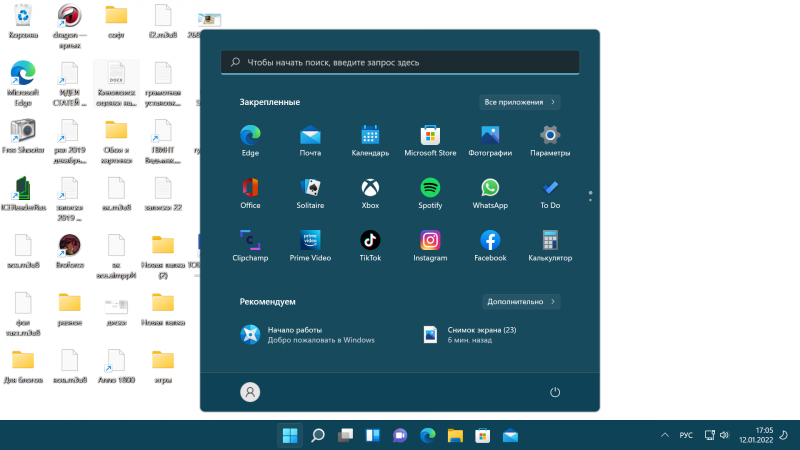Expand recommendations with Дополнительно button
Viewport: 800px width, 450px height.
pos(520,301)
